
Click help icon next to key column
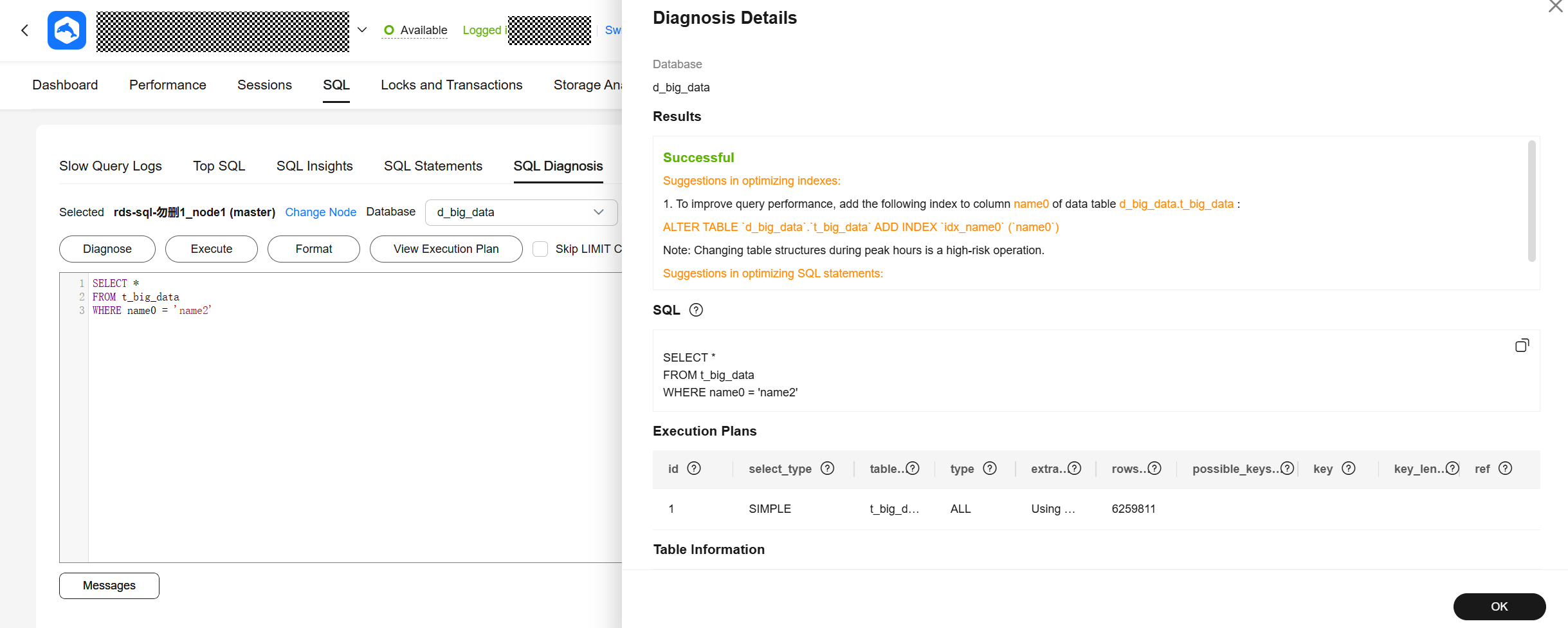tap(1349, 468)
